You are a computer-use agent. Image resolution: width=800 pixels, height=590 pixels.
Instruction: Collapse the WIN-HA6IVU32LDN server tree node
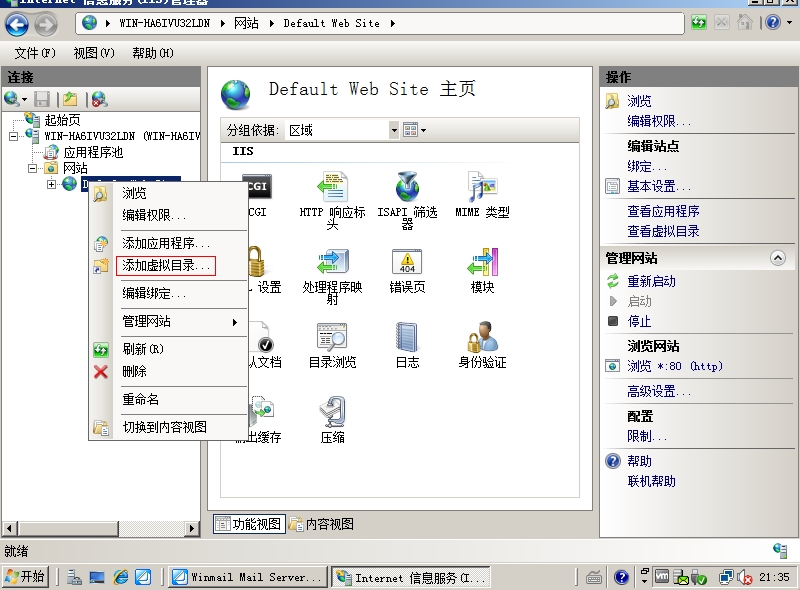tap(13, 136)
